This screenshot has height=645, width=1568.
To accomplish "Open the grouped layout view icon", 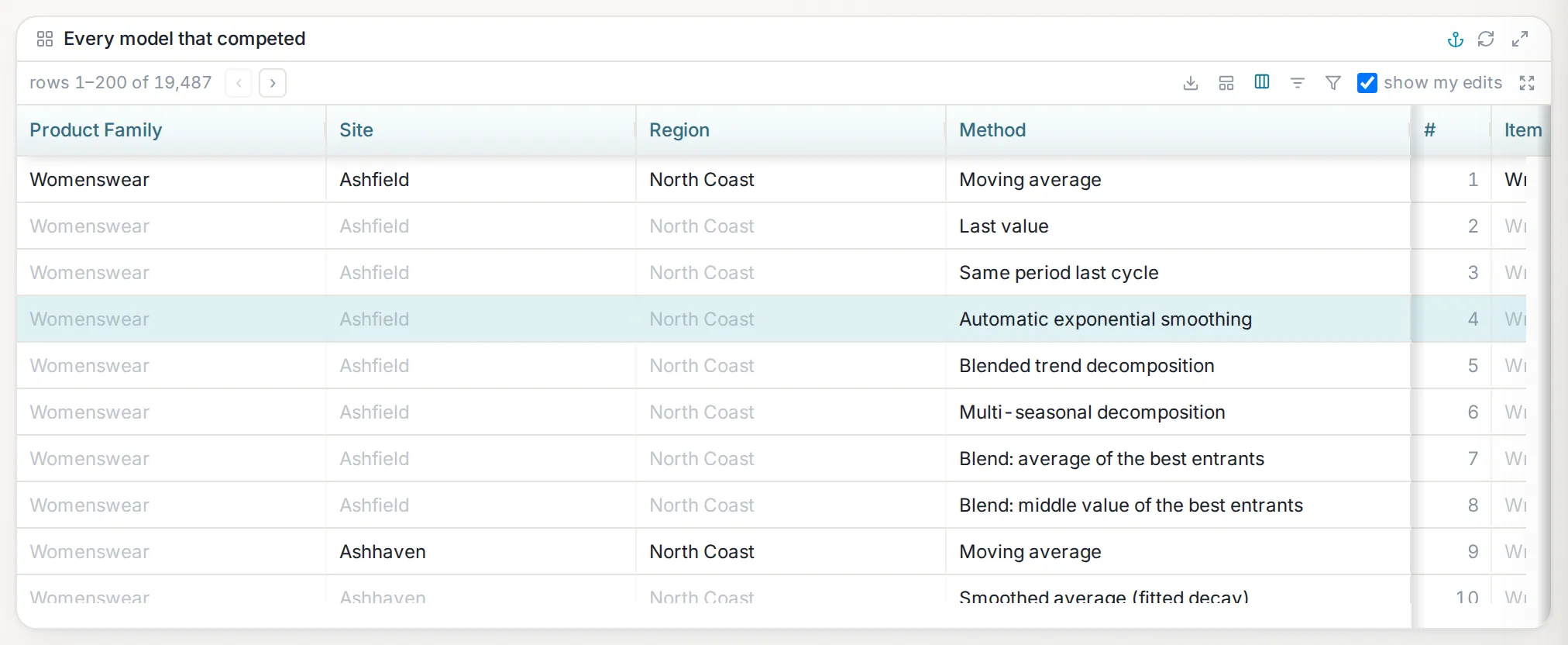I will coord(1226,83).
